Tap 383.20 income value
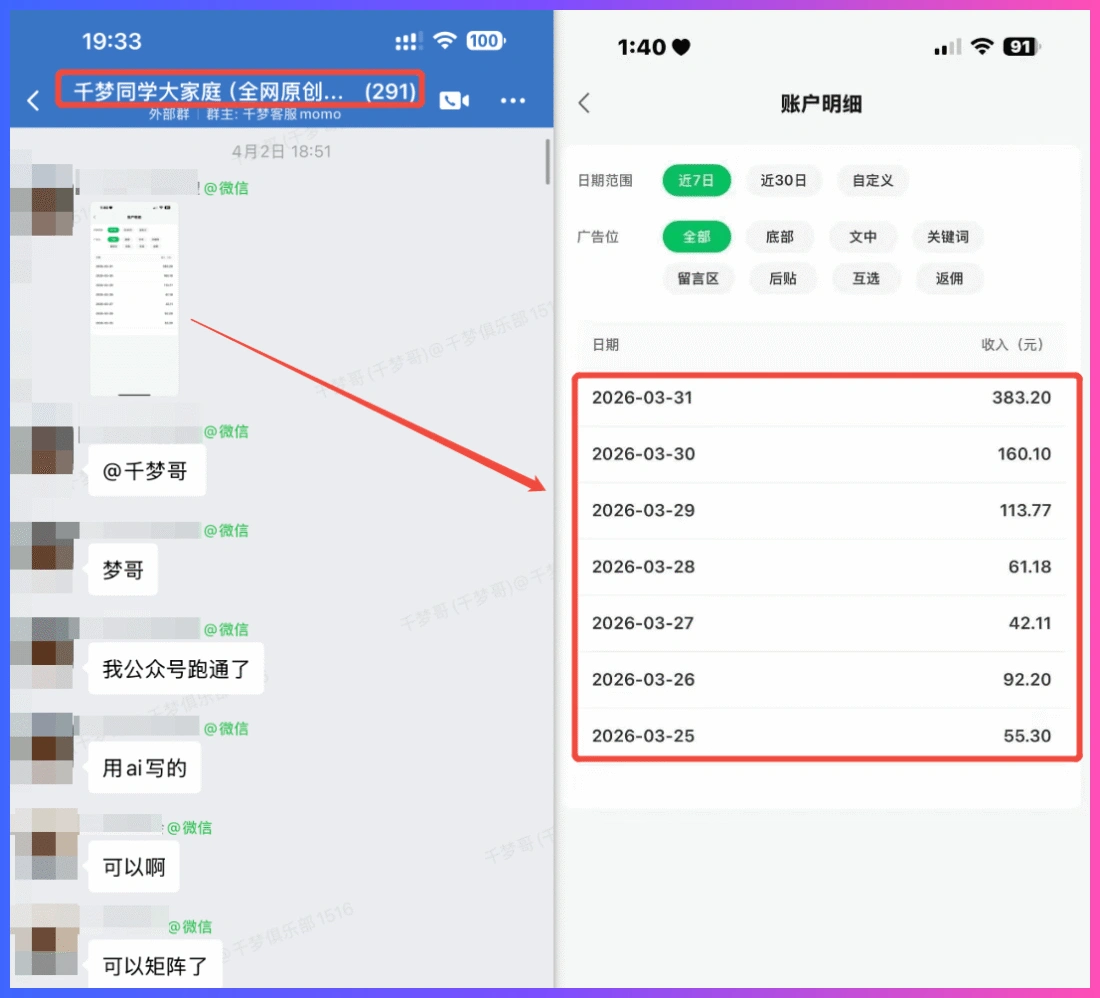Viewport: 1100px width, 998px height. point(1021,398)
